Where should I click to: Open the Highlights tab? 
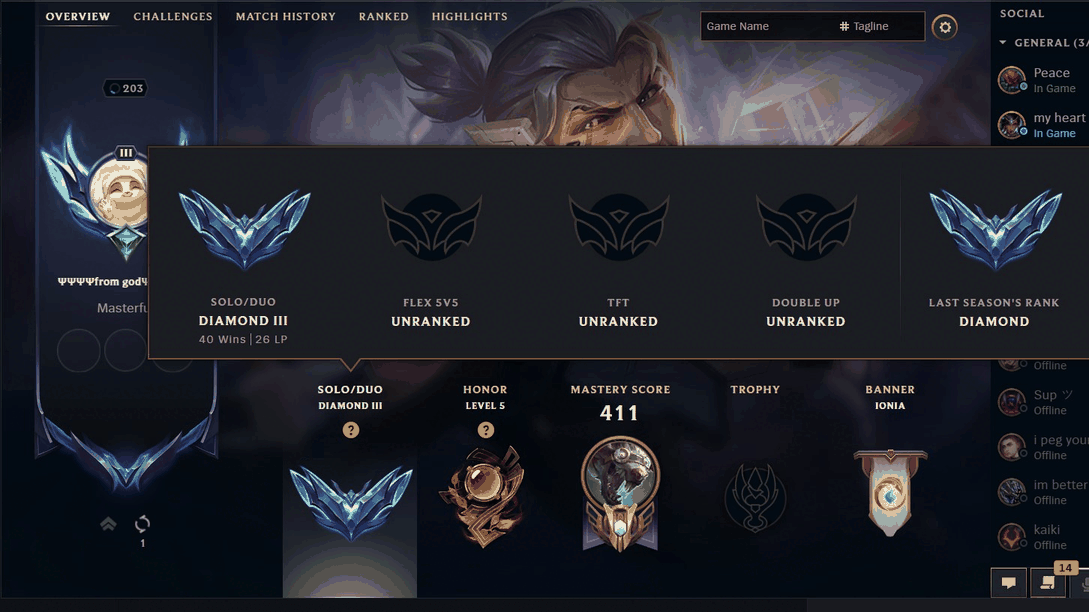[x=469, y=16]
